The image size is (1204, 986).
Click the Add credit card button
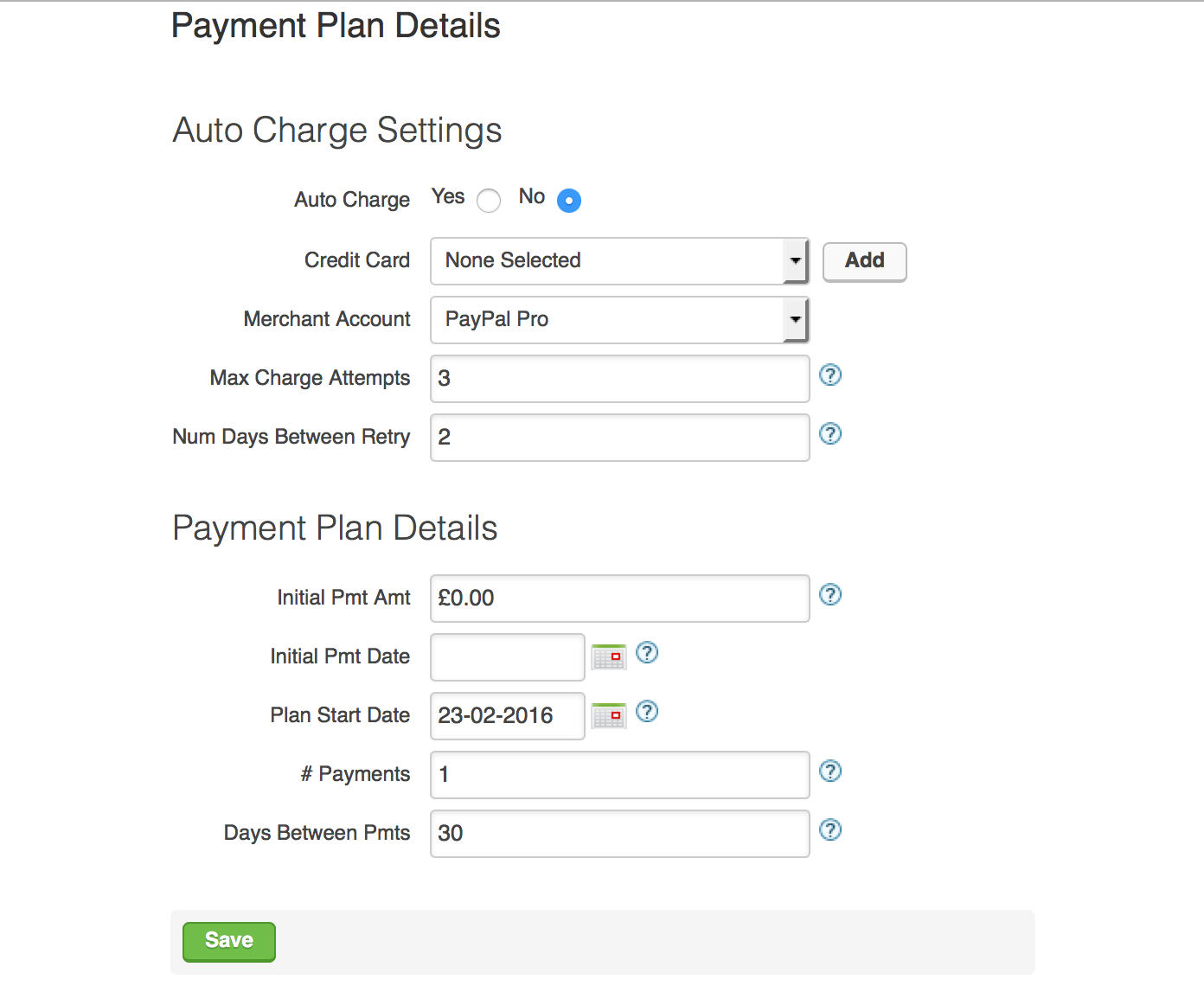point(865,261)
